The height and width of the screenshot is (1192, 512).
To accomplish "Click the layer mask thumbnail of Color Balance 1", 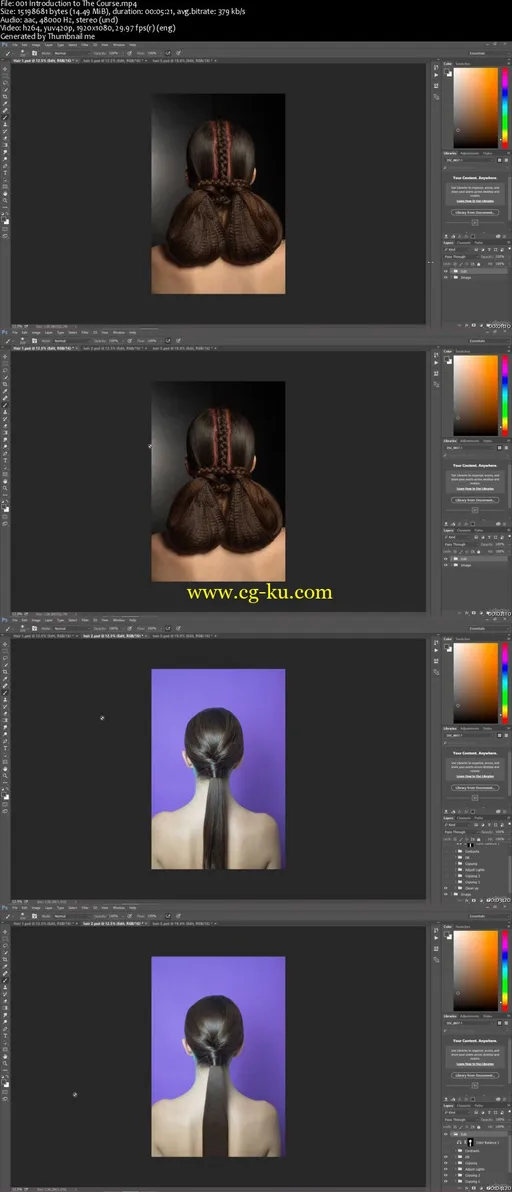I will pyautogui.click(x=470, y=1143).
